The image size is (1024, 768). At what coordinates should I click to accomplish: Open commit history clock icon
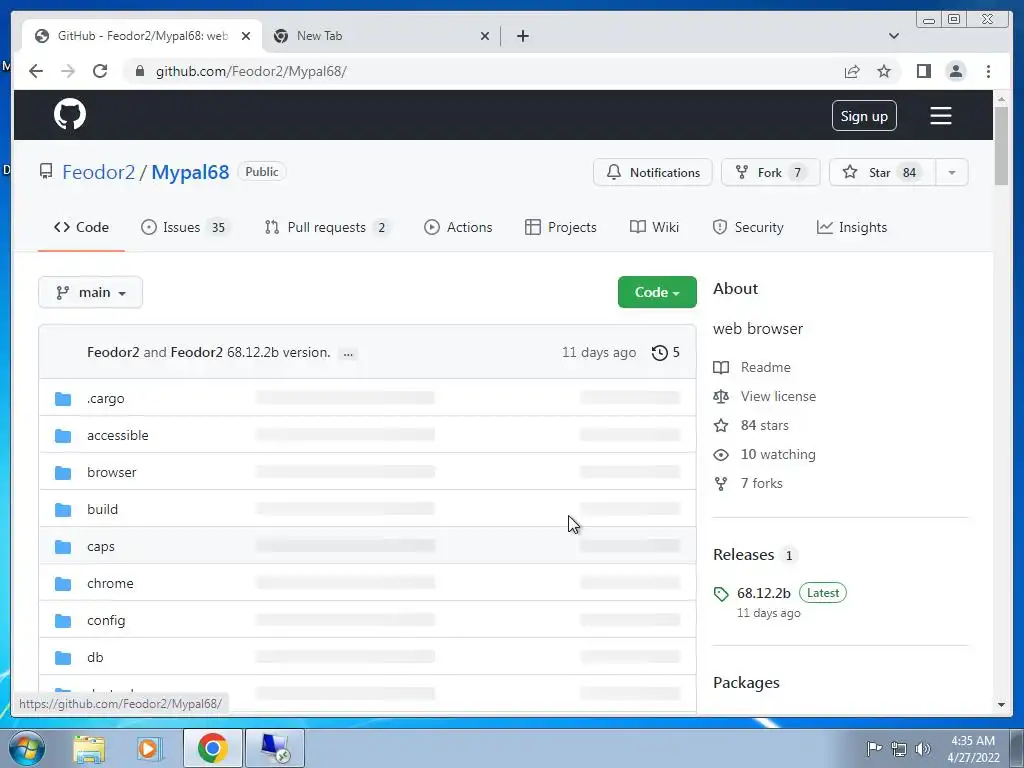pyautogui.click(x=660, y=353)
